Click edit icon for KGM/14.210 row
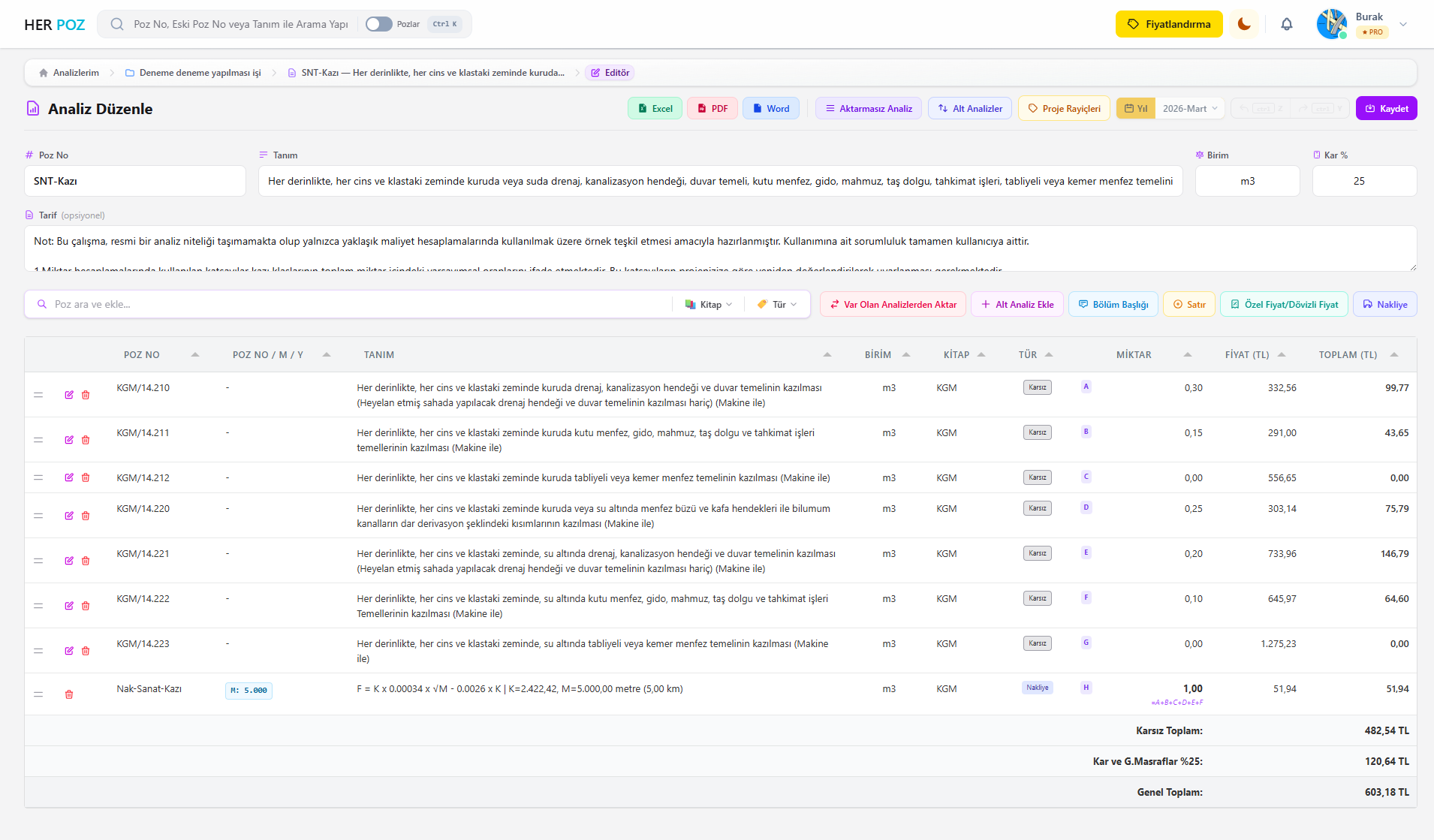The width and height of the screenshot is (1434, 840). [69, 395]
